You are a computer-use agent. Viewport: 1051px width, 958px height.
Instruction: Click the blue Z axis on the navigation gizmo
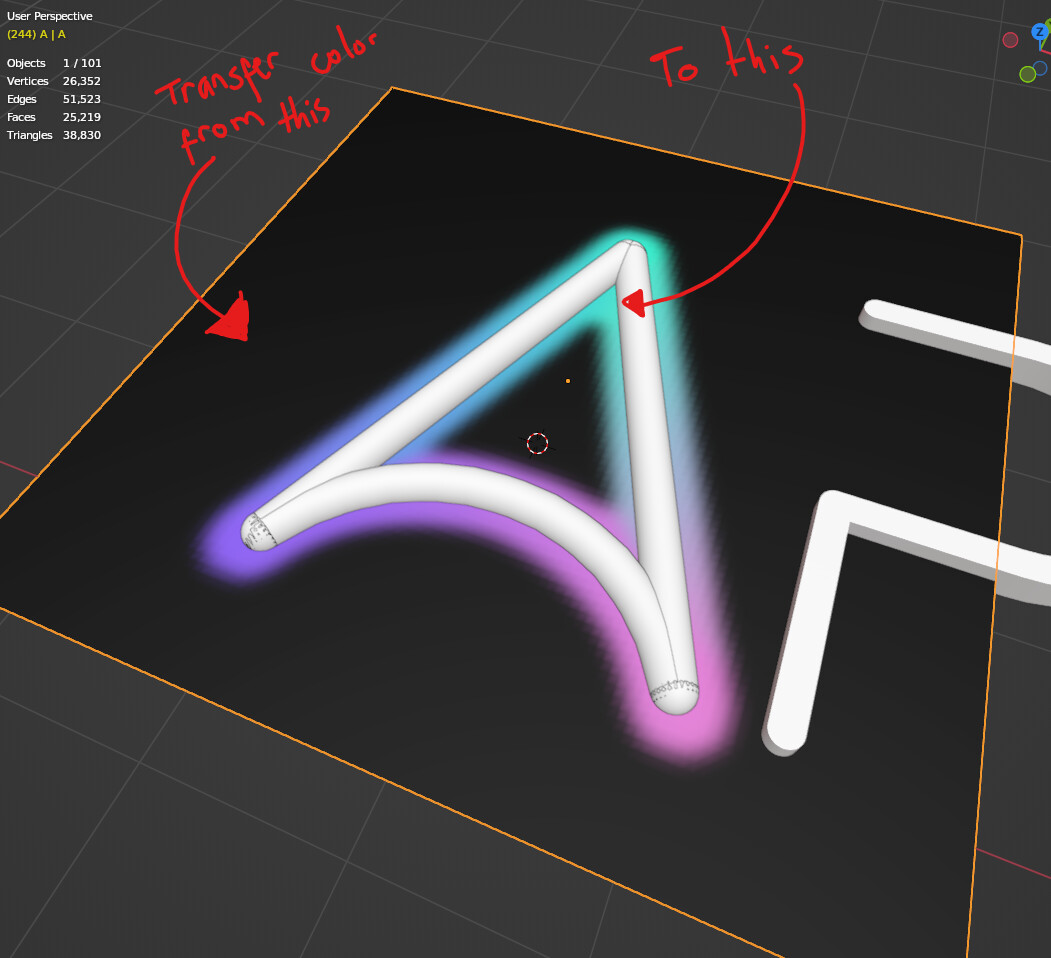tap(1040, 31)
